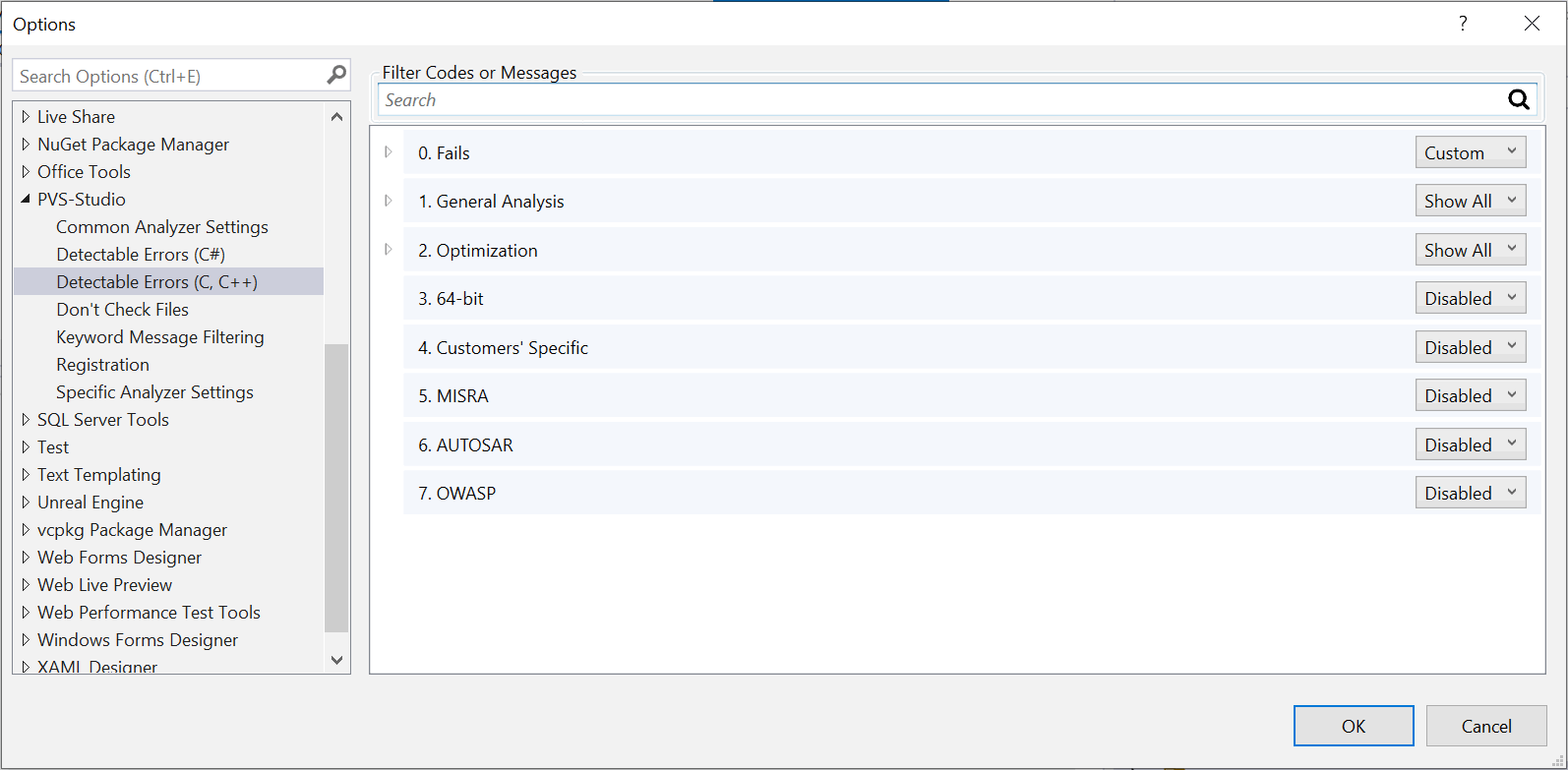Click the 4. Customers' Specific row label

coord(503,347)
